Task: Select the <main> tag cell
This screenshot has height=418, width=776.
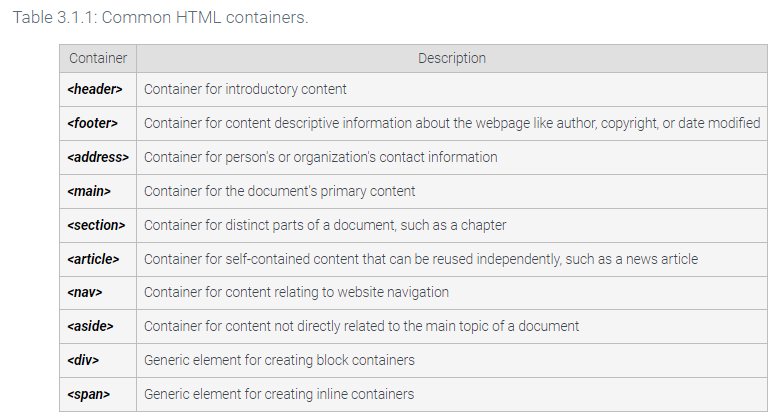Action: (x=89, y=191)
